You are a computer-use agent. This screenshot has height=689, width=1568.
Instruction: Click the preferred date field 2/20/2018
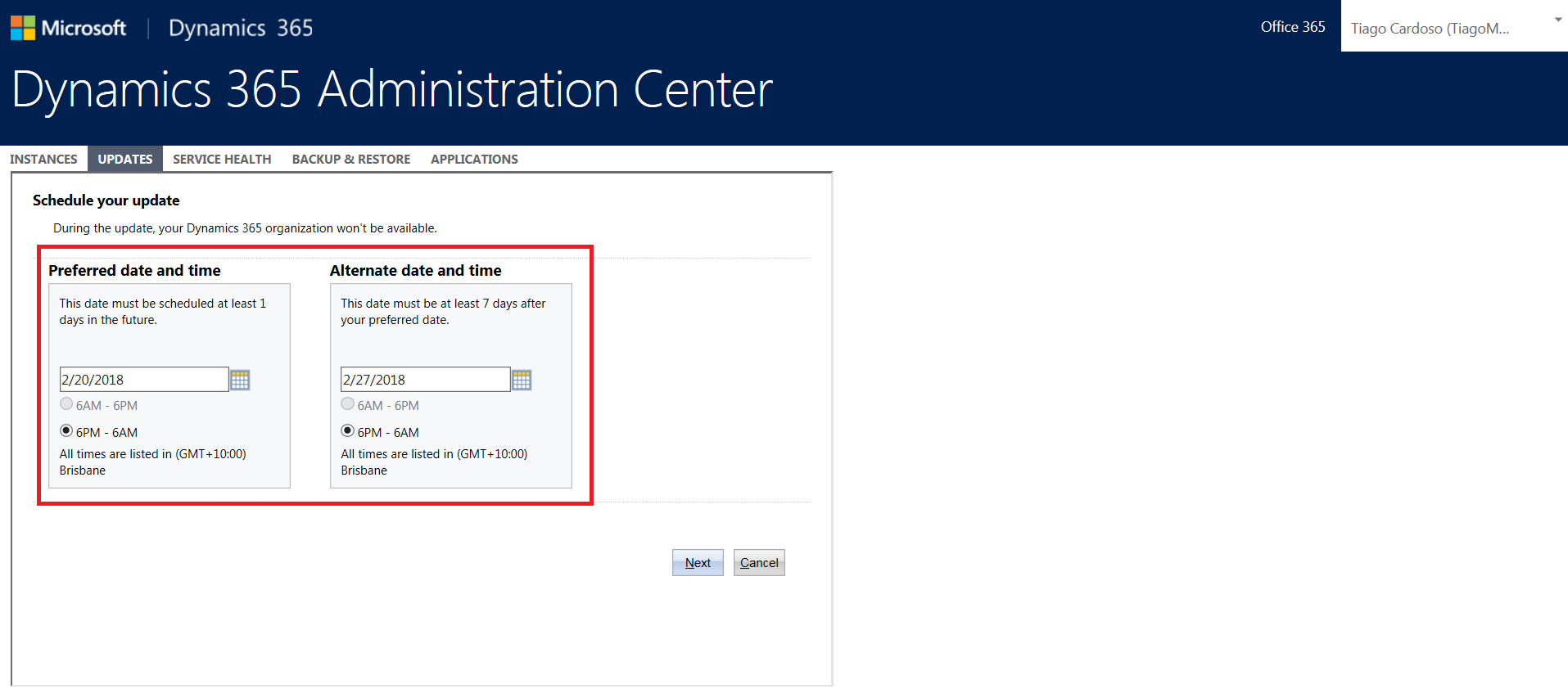pyautogui.click(x=143, y=380)
